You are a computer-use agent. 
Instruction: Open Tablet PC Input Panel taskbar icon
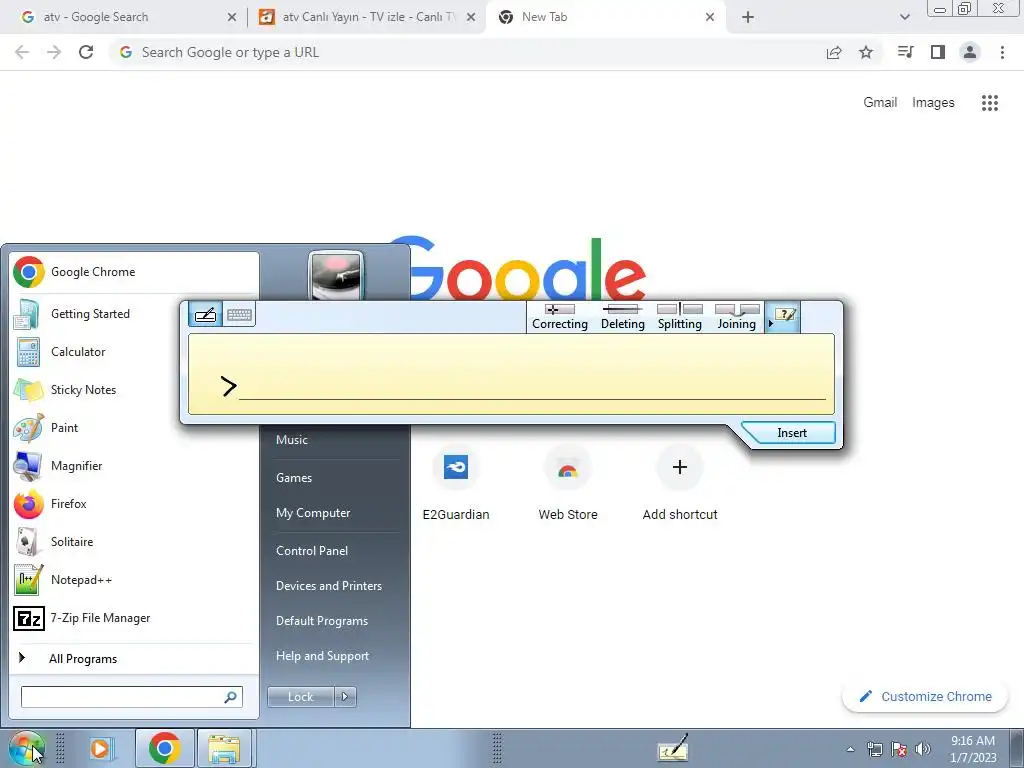673,748
